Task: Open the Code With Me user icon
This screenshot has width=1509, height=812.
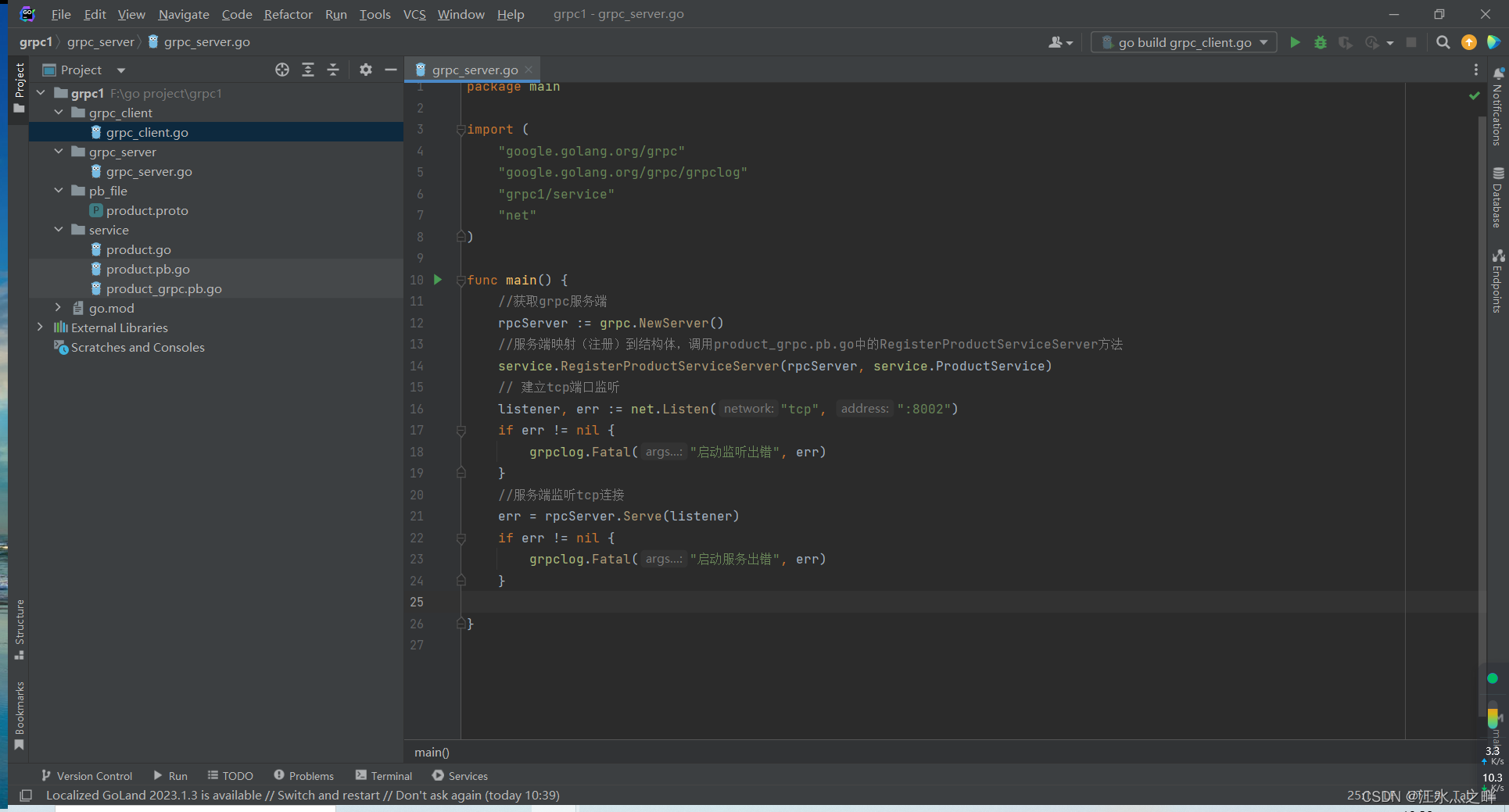Action: tap(1060, 42)
